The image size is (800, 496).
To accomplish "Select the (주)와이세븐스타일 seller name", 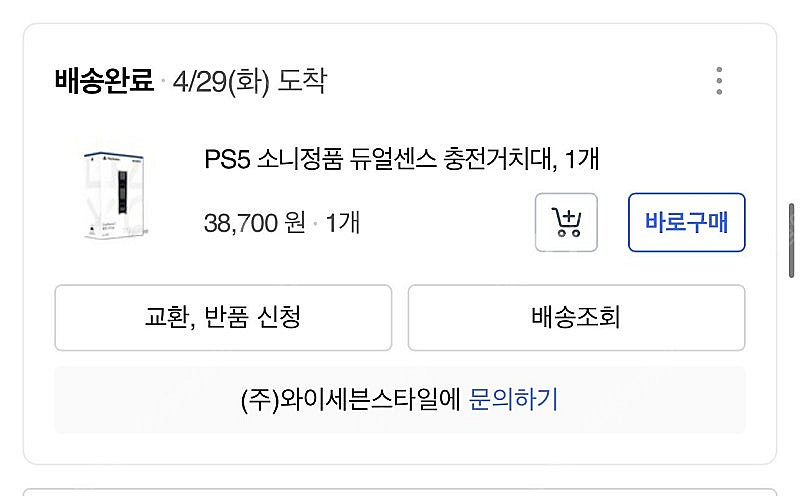I will (350, 400).
